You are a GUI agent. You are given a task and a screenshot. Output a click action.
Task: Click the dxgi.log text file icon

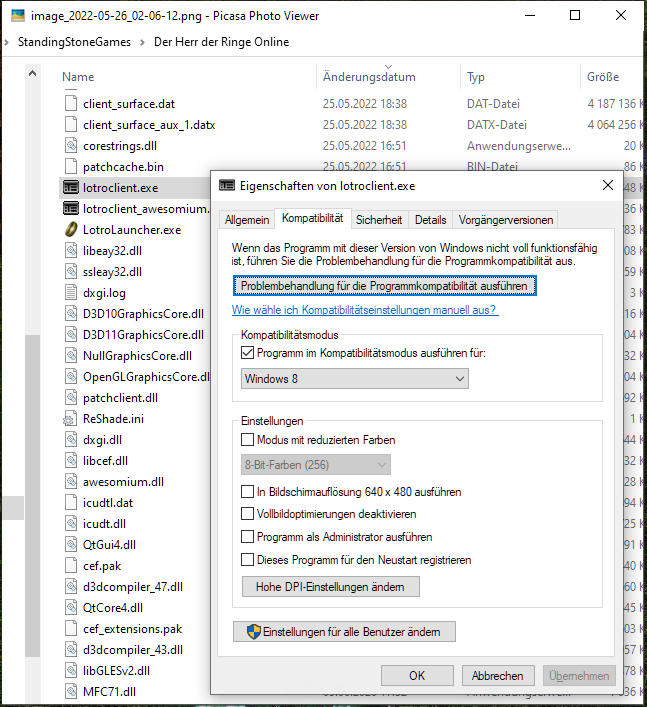pyautogui.click(x=71, y=293)
